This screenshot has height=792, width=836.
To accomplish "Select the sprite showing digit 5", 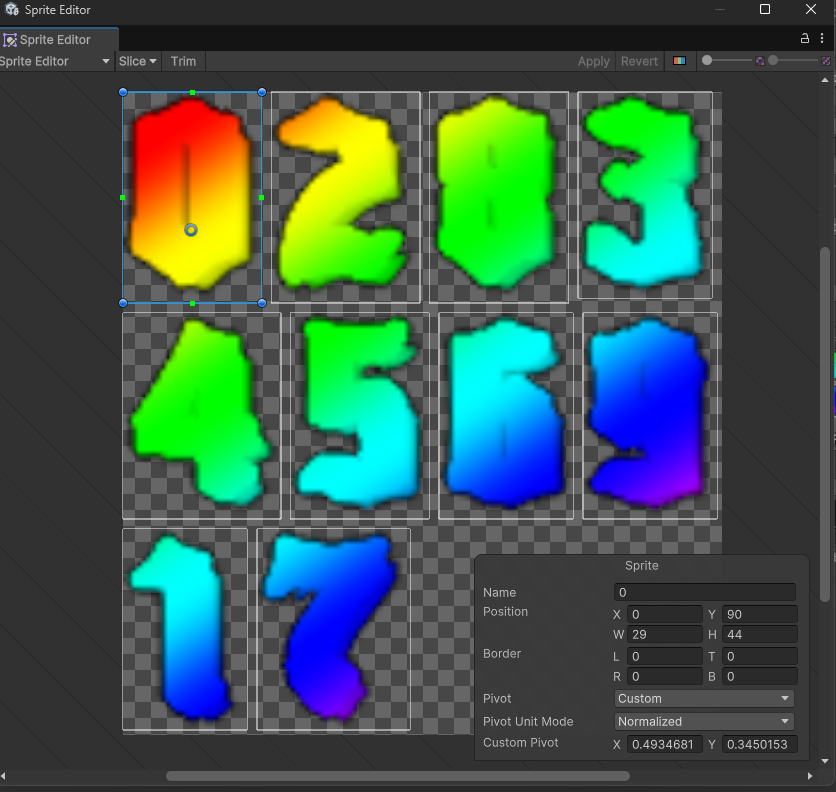I will [x=360, y=415].
